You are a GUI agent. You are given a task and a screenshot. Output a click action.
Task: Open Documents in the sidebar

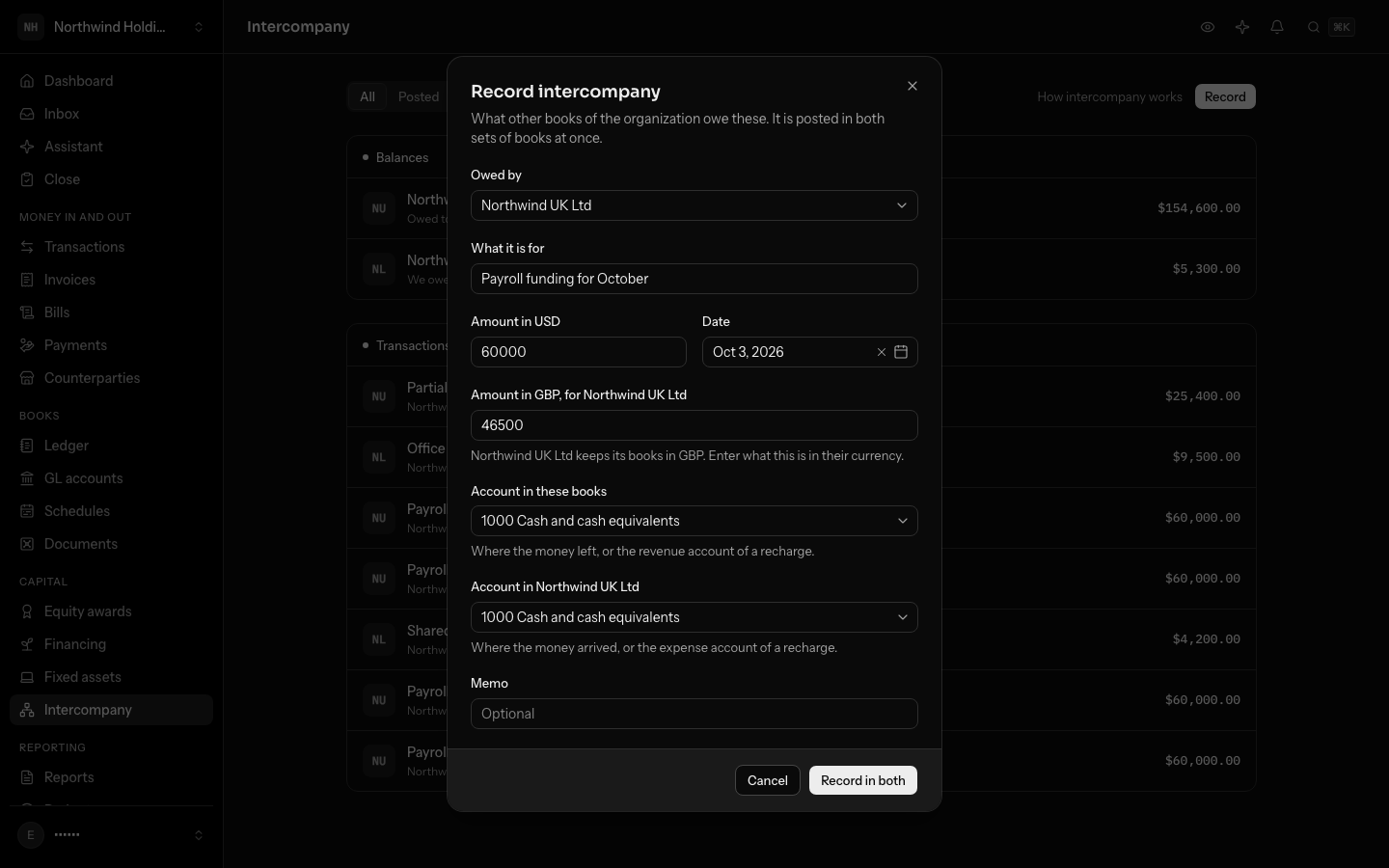point(111,544)
